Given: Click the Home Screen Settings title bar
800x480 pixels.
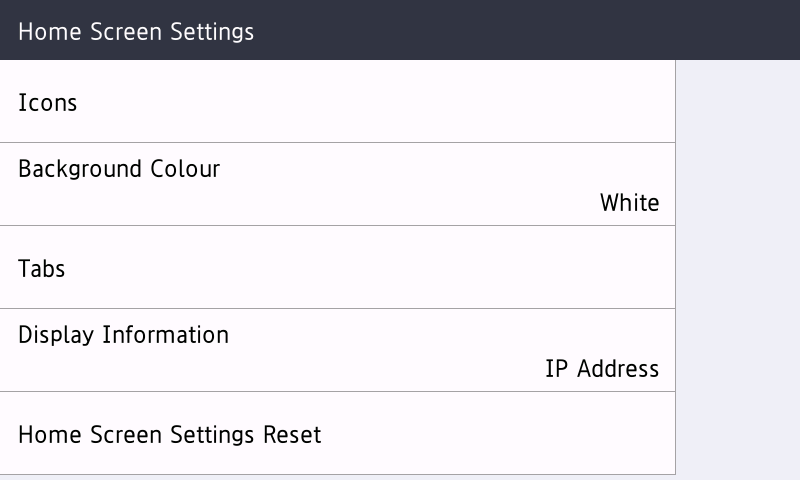Looking at the screenshot, I should [400, 30].
